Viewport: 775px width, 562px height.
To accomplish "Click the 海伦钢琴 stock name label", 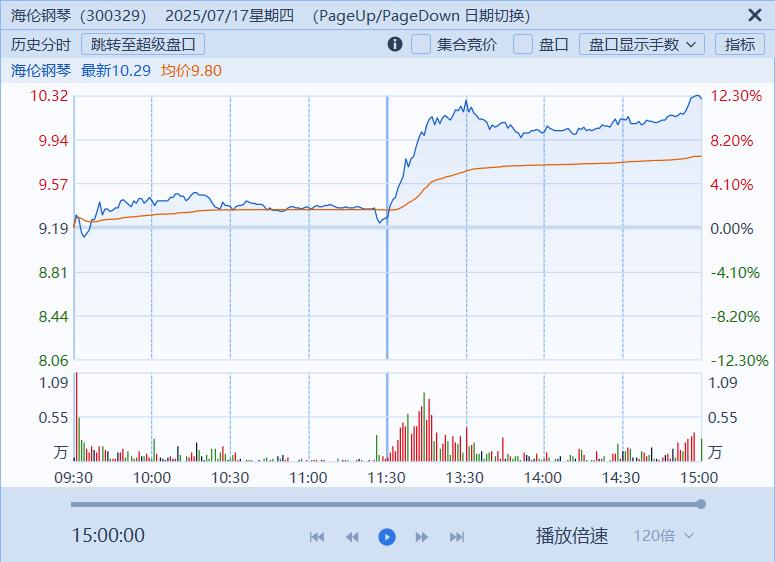I will pos(41,71).
